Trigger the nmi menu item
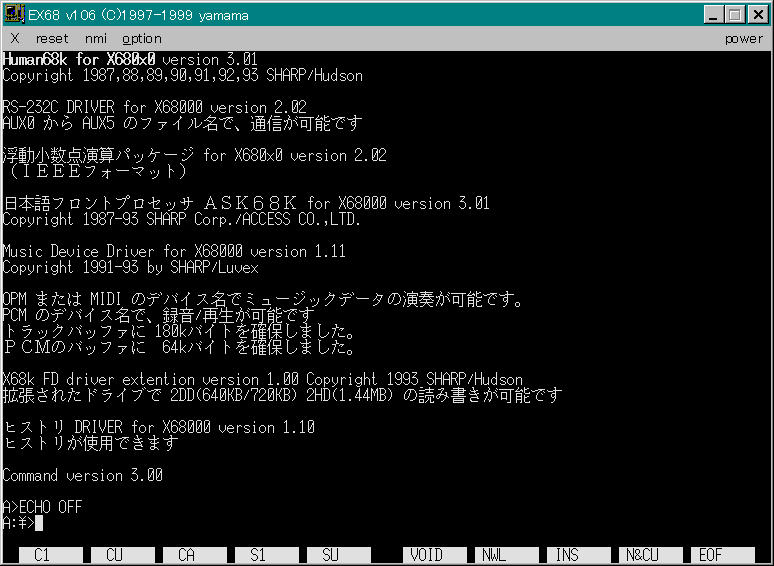Image resolution: width=774 pixels, height=566 pixels. pos(94,39)
